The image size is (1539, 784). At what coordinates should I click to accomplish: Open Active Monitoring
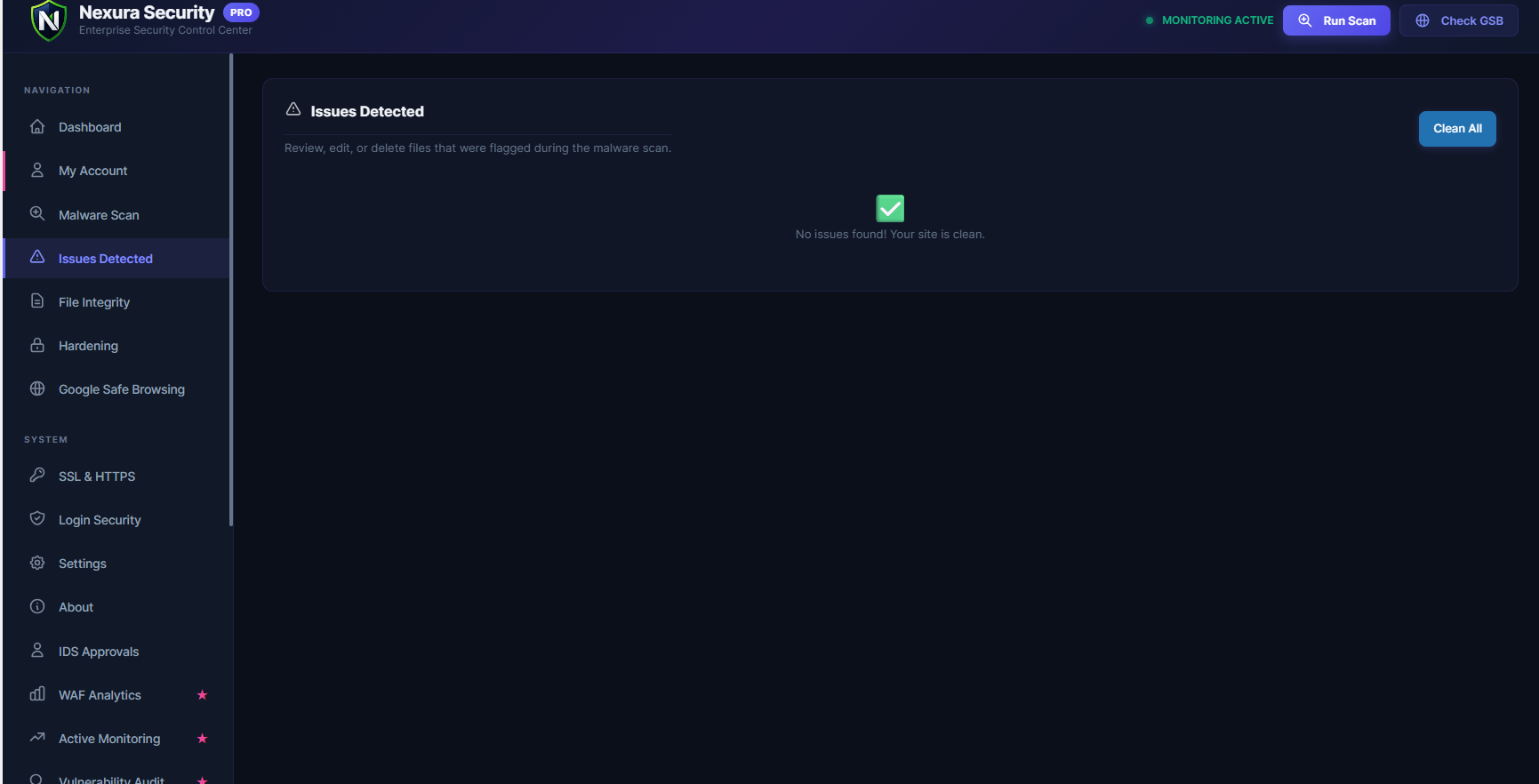tap(116, 739)
